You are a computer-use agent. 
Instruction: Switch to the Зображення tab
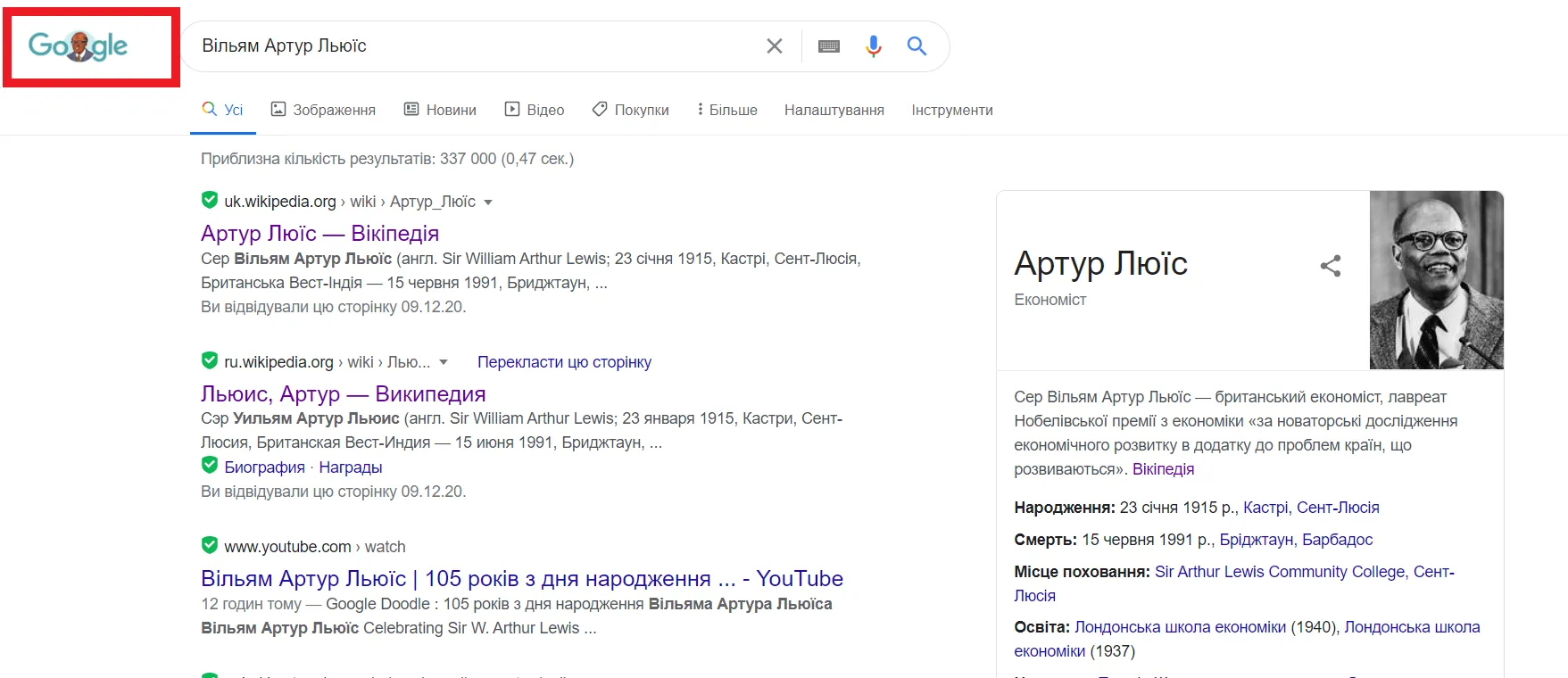click(x=323, y=110)
